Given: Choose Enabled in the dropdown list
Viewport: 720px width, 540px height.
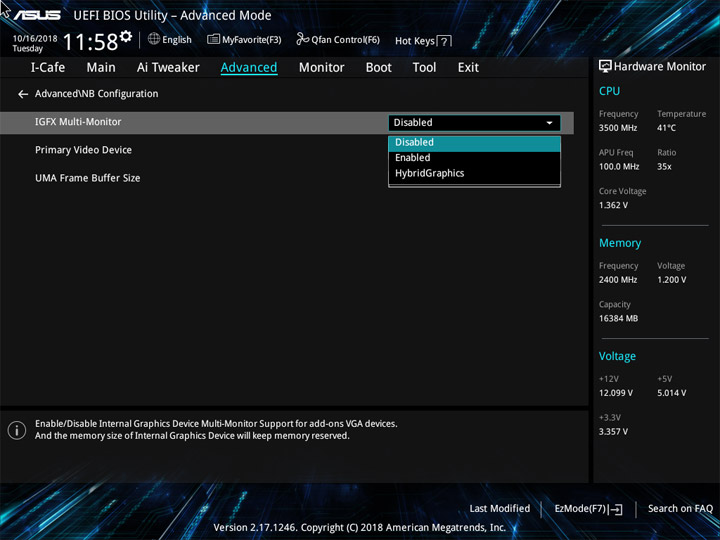Looking at the screenshot, I should 474,158.
